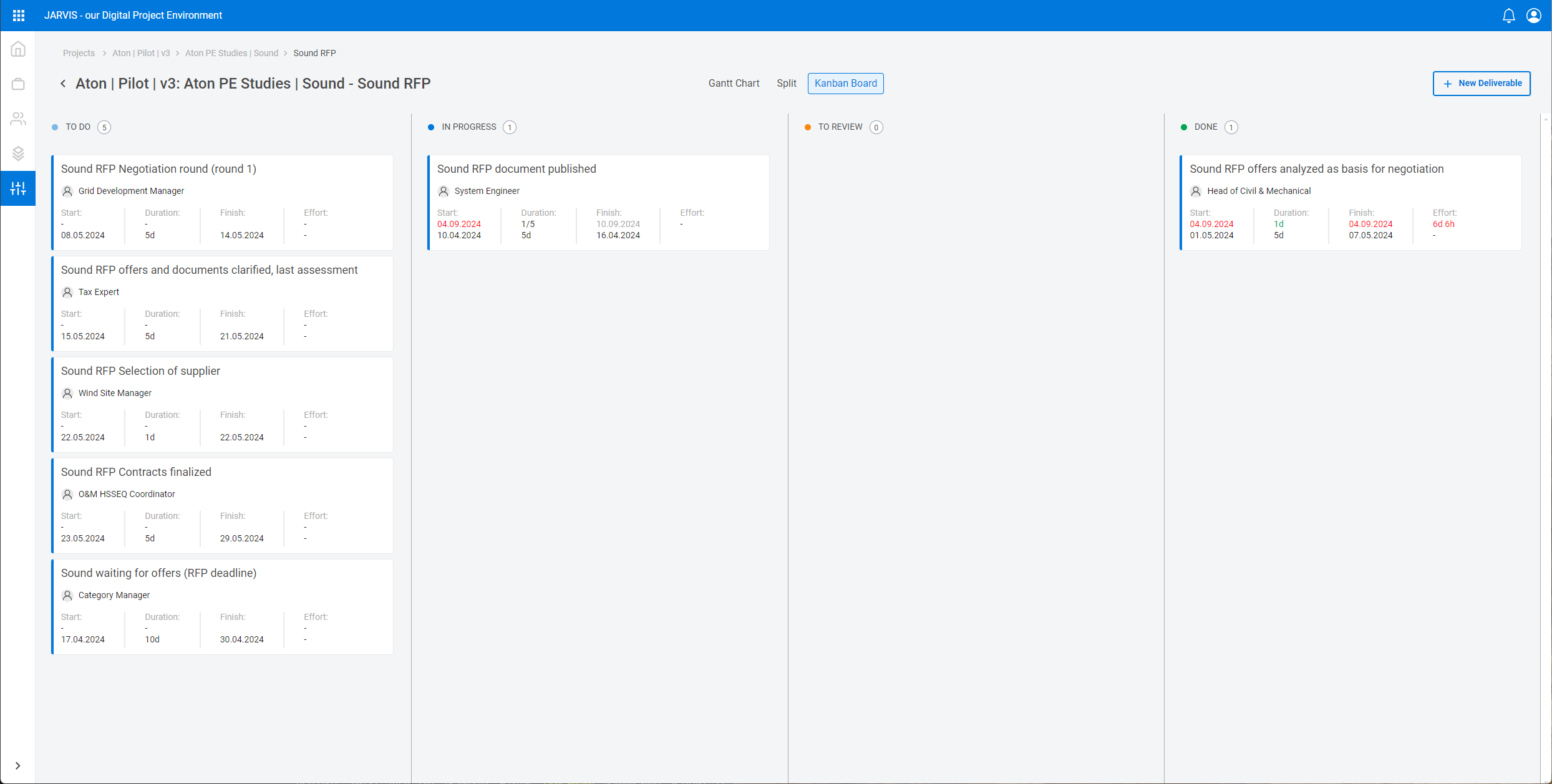Viewport: 1552px width, 784px height.
Task: Open the people/team sidebar icon
Action: coord(18,119)
